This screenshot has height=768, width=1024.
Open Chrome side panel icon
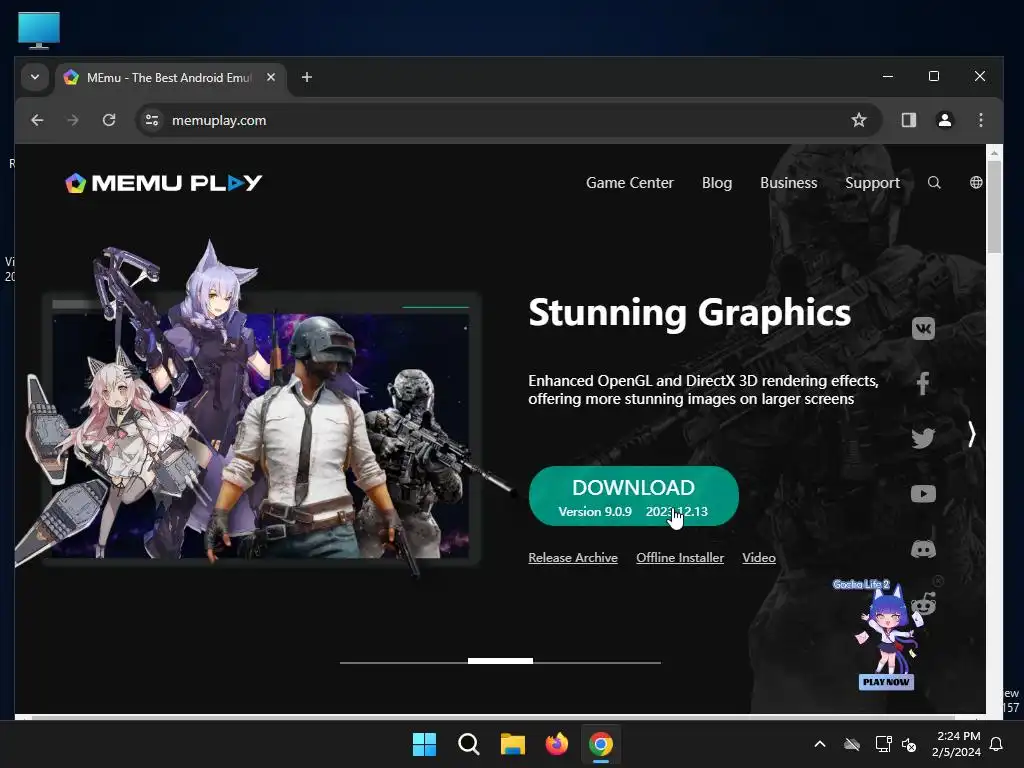[x=908, y=120]
